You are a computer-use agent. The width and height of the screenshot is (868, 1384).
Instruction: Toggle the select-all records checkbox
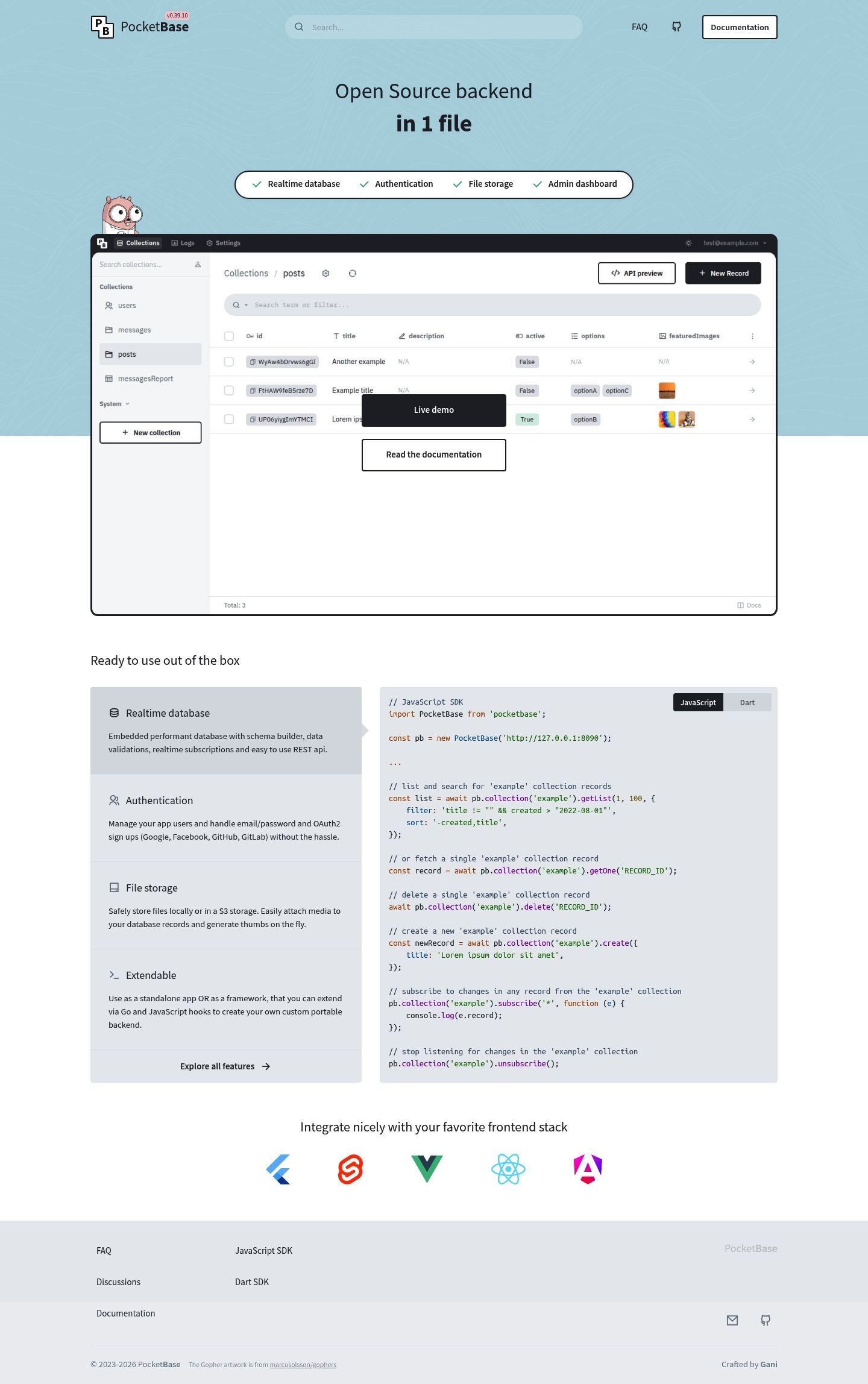tap(229, 336)
